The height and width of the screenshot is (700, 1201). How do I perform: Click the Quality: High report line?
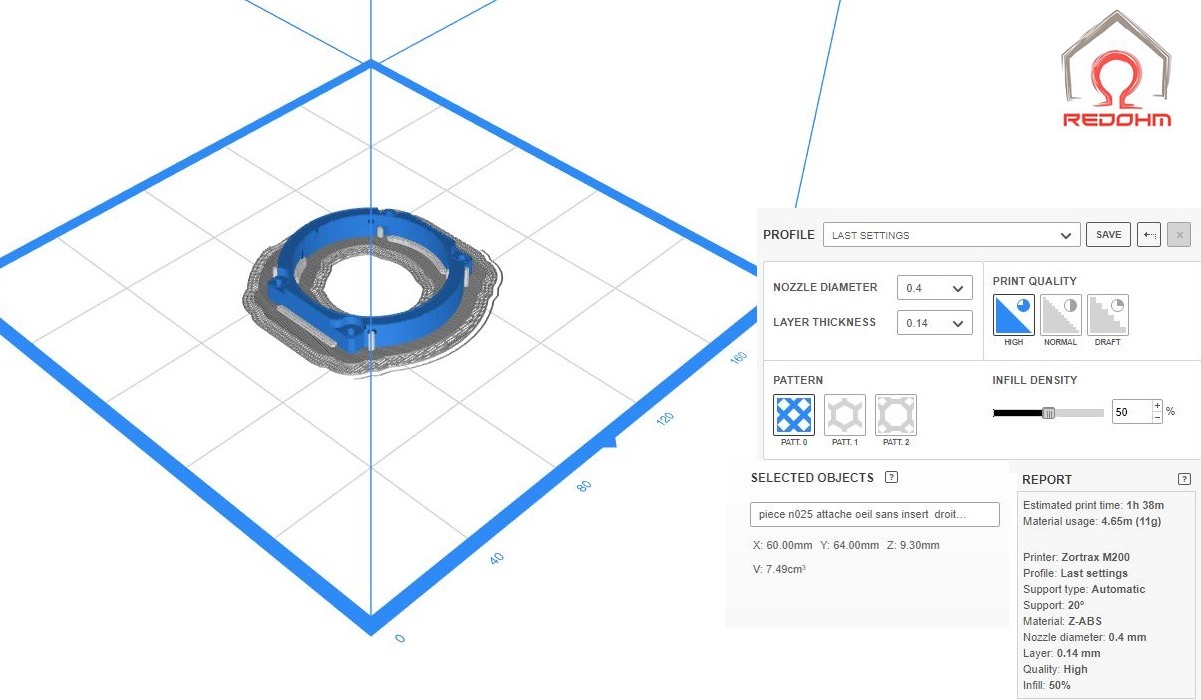1055,669
